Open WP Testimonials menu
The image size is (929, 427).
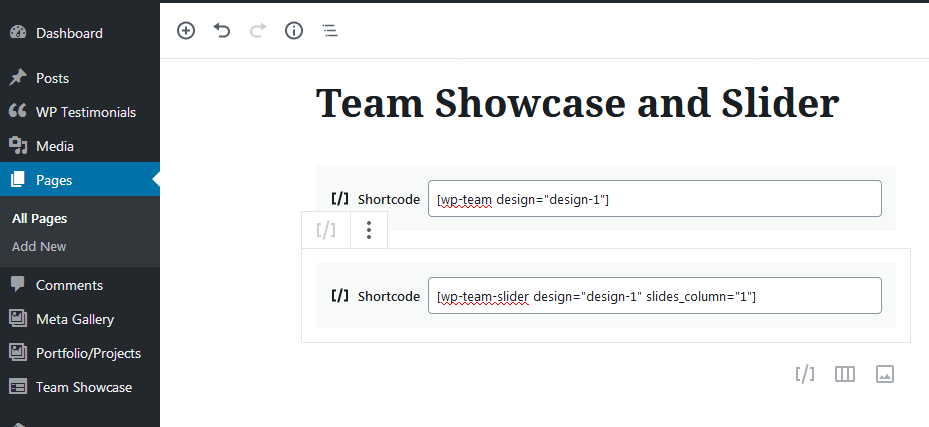pos(80,112)
